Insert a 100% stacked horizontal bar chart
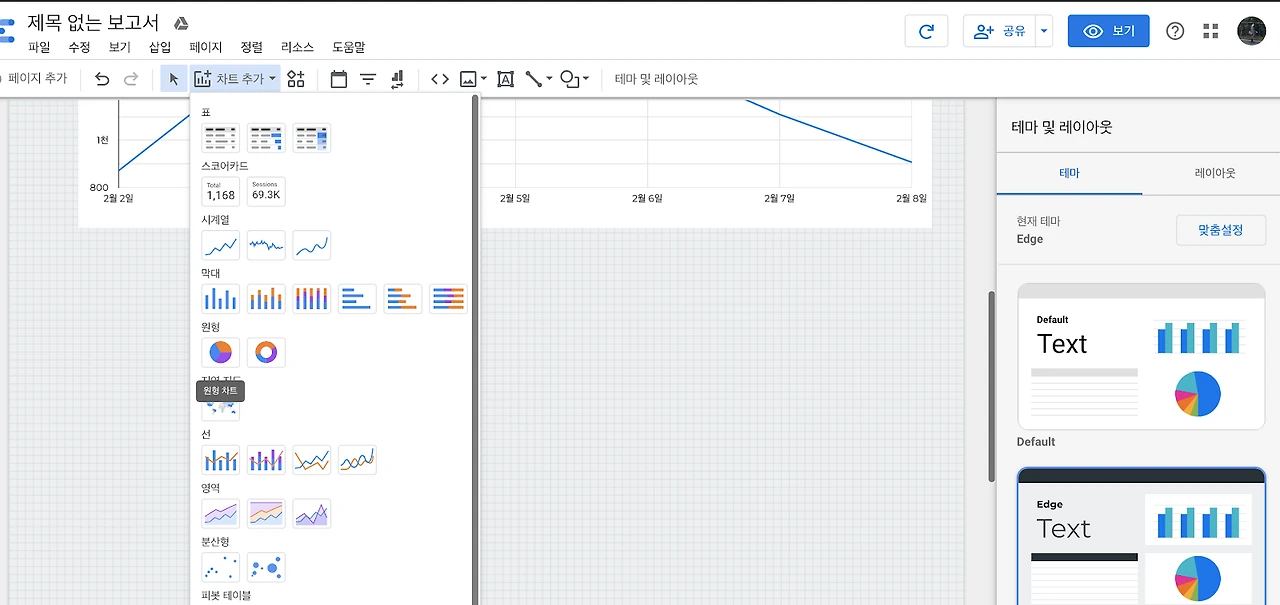Image resolution: width=1280 pixels, height=605 pixels. pyautogui.click(x=449, y=299)
